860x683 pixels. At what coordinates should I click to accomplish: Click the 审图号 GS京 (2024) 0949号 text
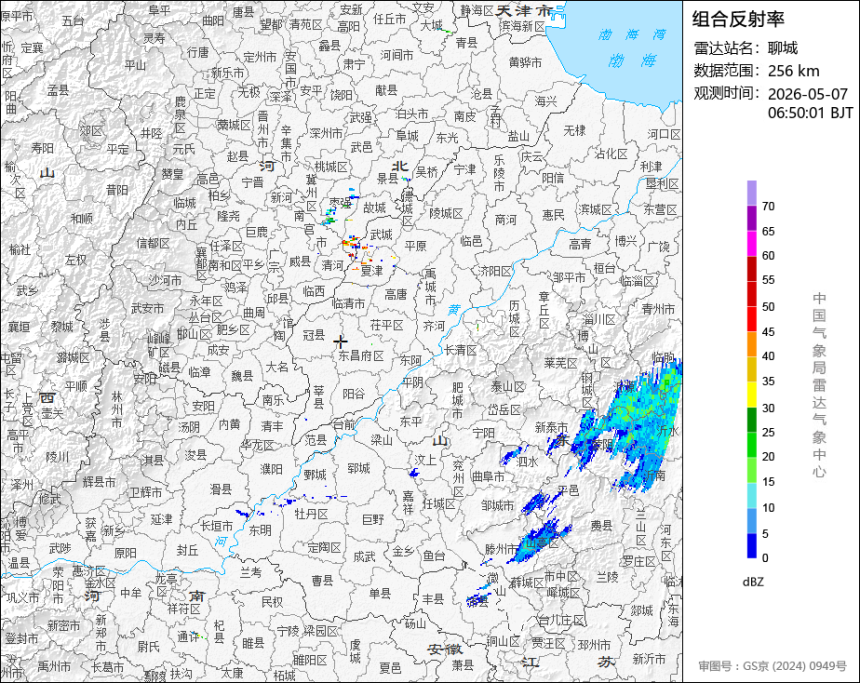point(772,666)
